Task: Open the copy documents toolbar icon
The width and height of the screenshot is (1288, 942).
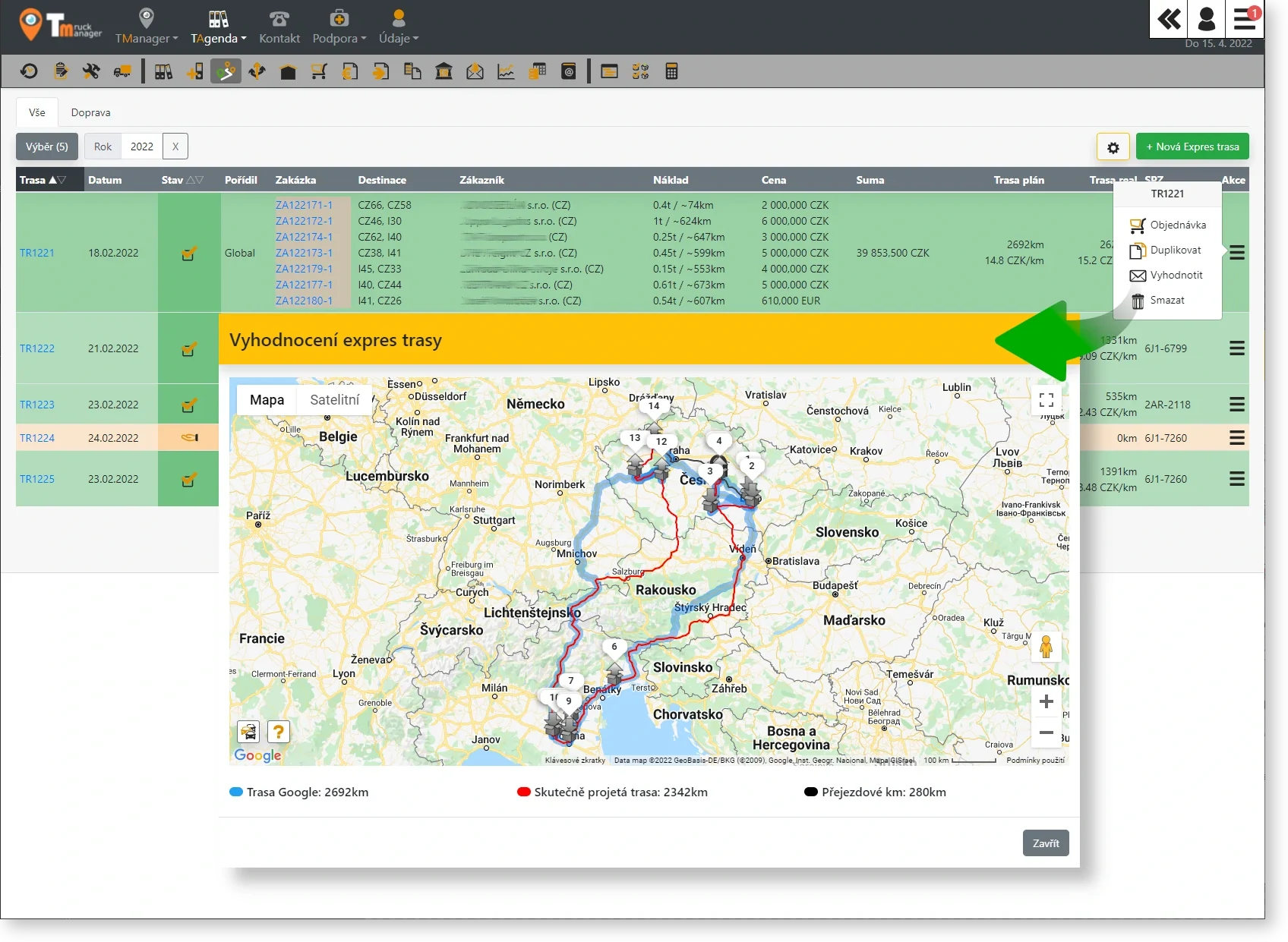Action: 412,71
